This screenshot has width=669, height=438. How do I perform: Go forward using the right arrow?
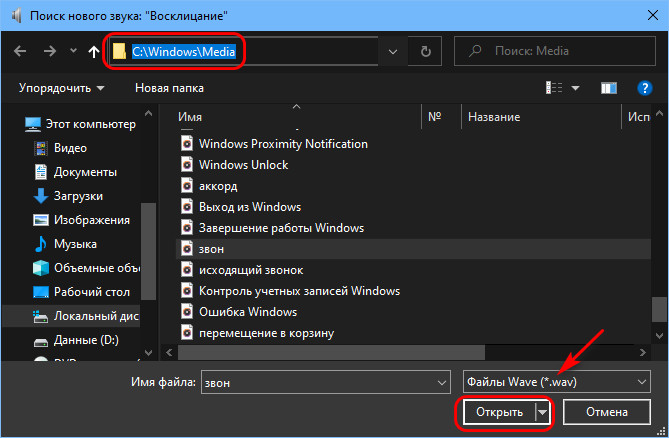click(x=49, y=52)
